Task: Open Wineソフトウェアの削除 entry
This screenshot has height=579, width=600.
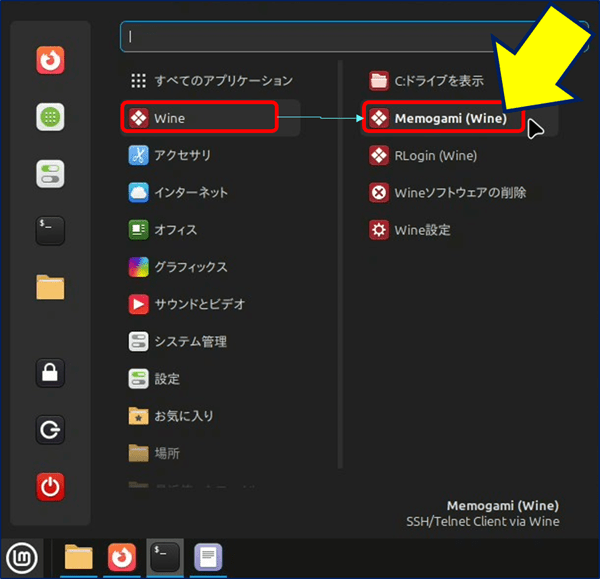Action: click(x=459, y=192)
